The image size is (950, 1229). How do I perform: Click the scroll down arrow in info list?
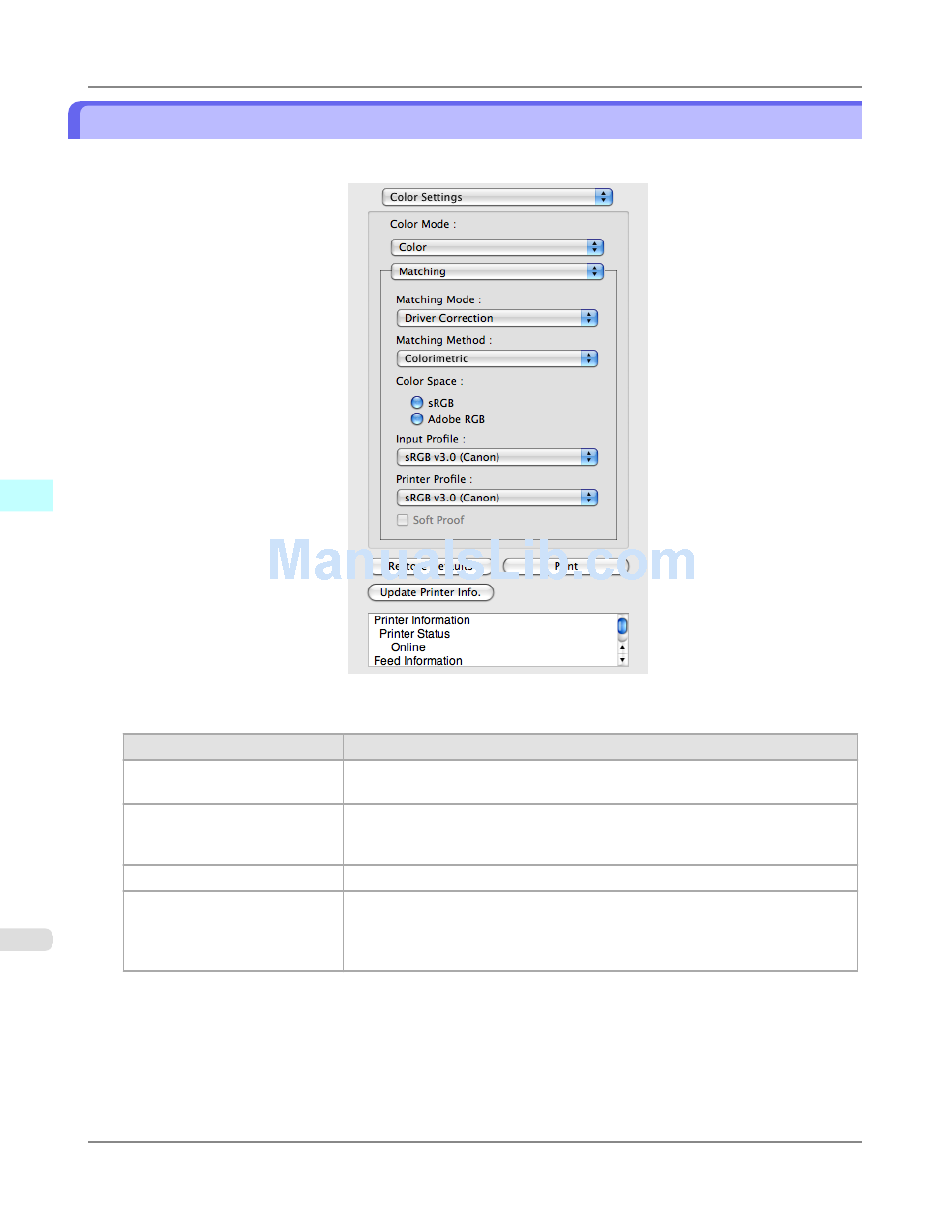pyautogui.click(x=622, y=660)
